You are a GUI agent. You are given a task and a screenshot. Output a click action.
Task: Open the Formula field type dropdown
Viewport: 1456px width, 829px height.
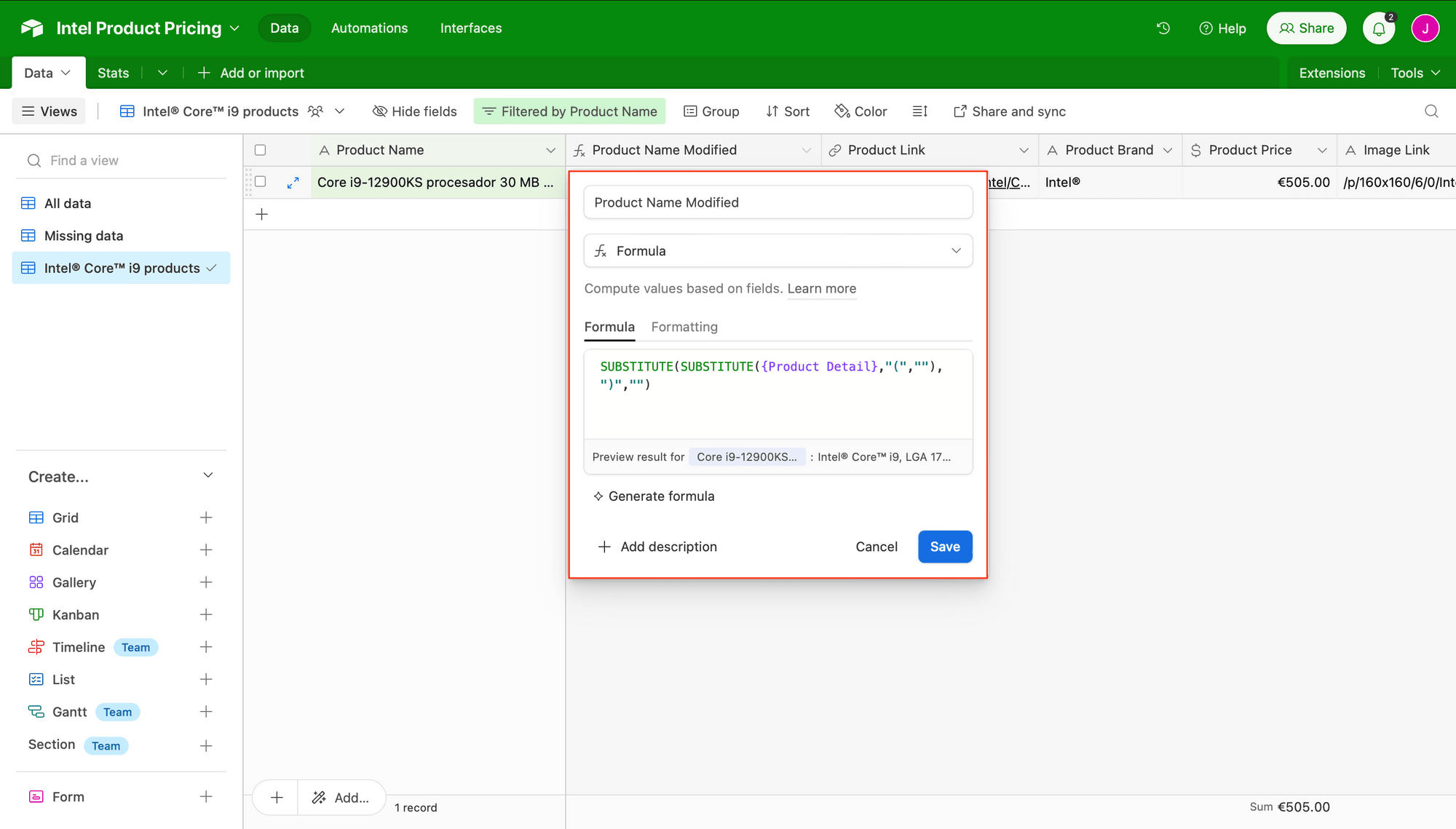coord(778,250)
